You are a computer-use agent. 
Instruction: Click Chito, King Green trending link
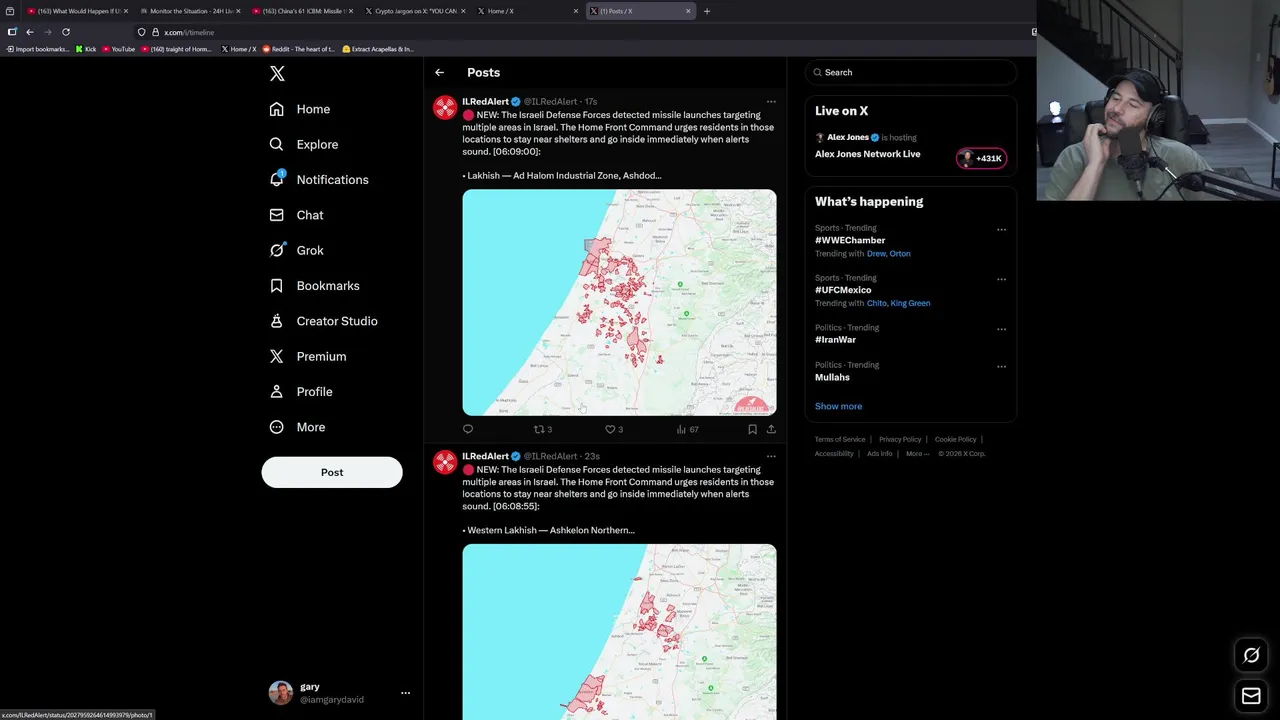pos(898,303)
